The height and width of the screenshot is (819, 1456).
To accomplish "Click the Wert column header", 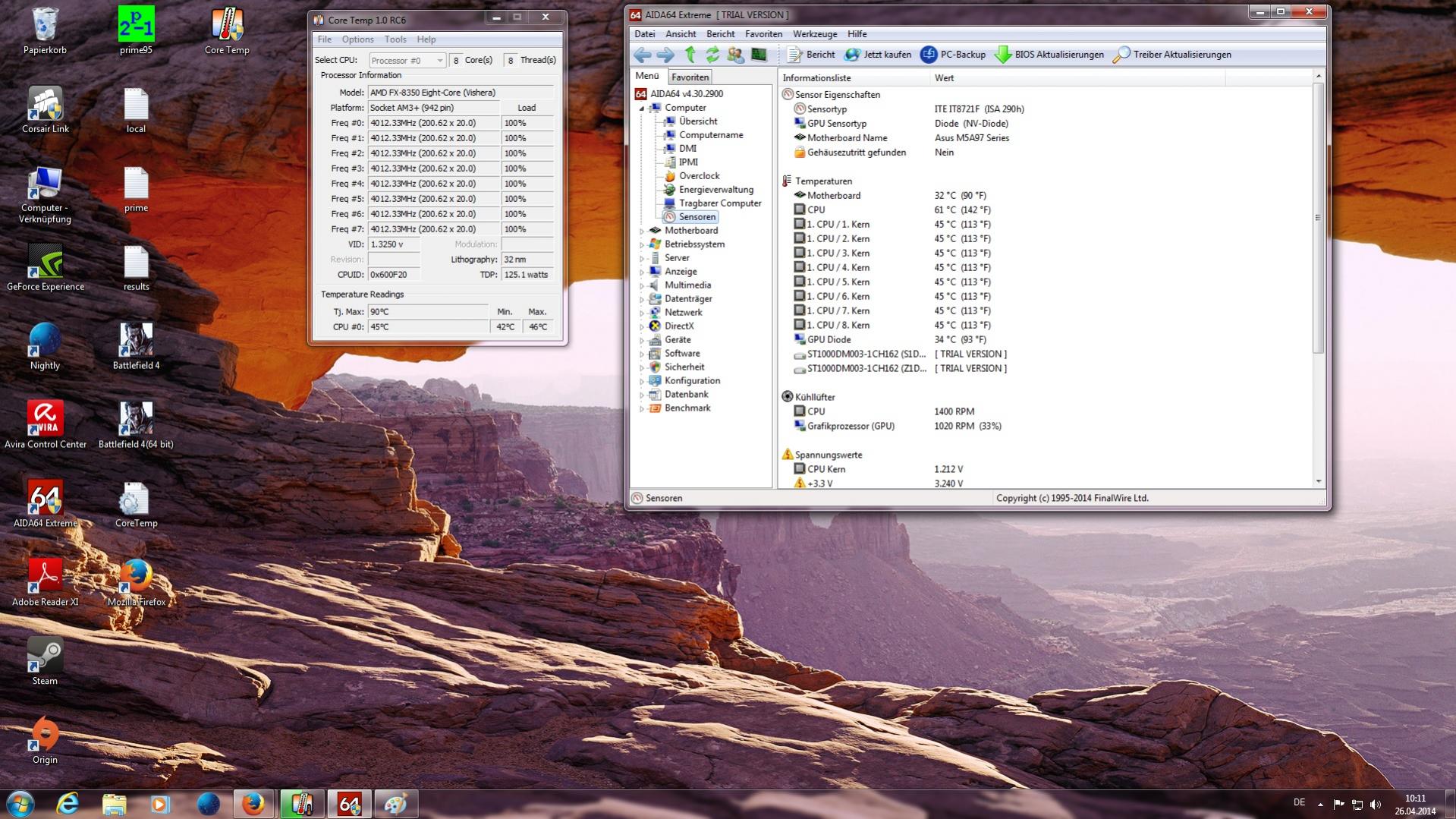I will [1077, 78].
